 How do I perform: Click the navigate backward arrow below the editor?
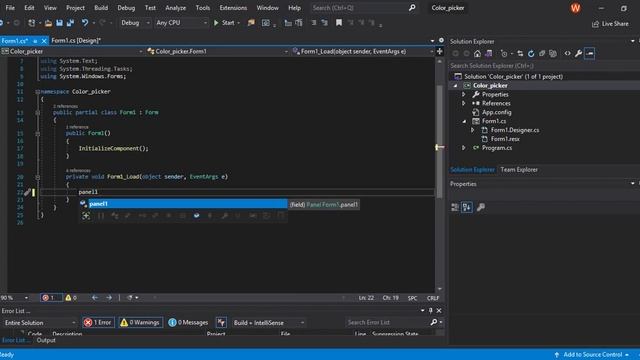coord(95,298)
